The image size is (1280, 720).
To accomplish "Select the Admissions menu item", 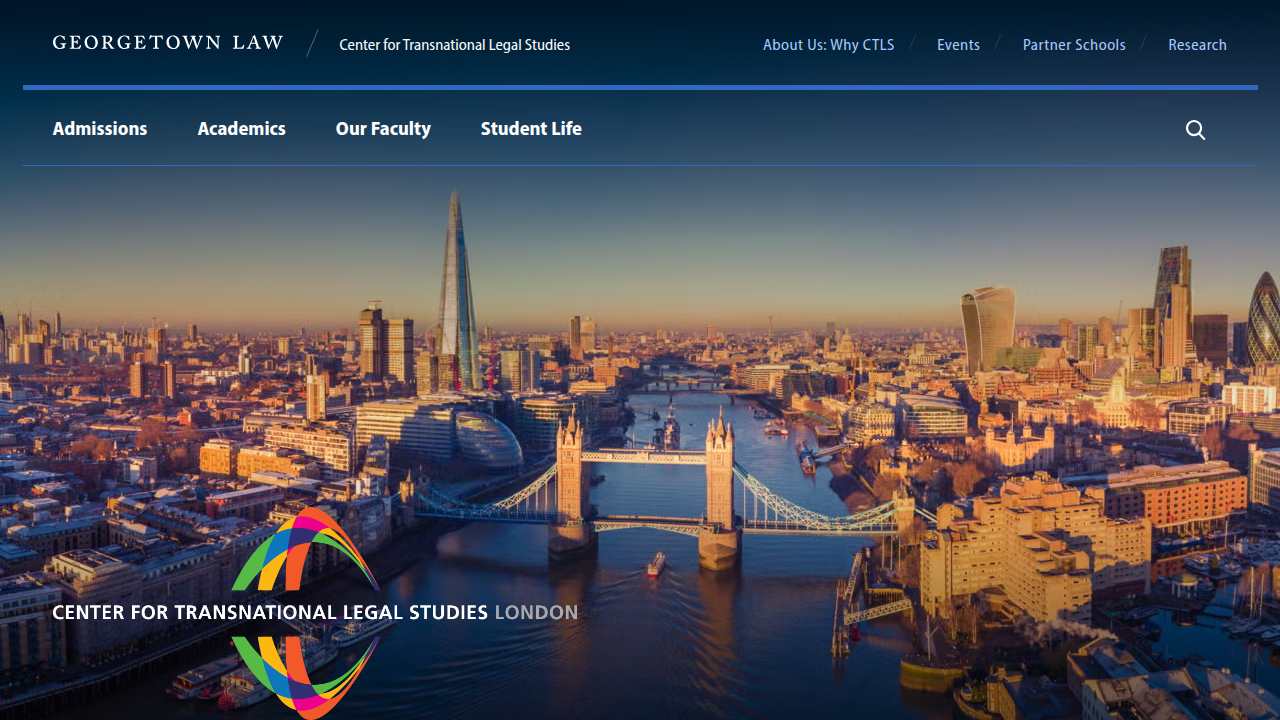I will pos(100,129).
